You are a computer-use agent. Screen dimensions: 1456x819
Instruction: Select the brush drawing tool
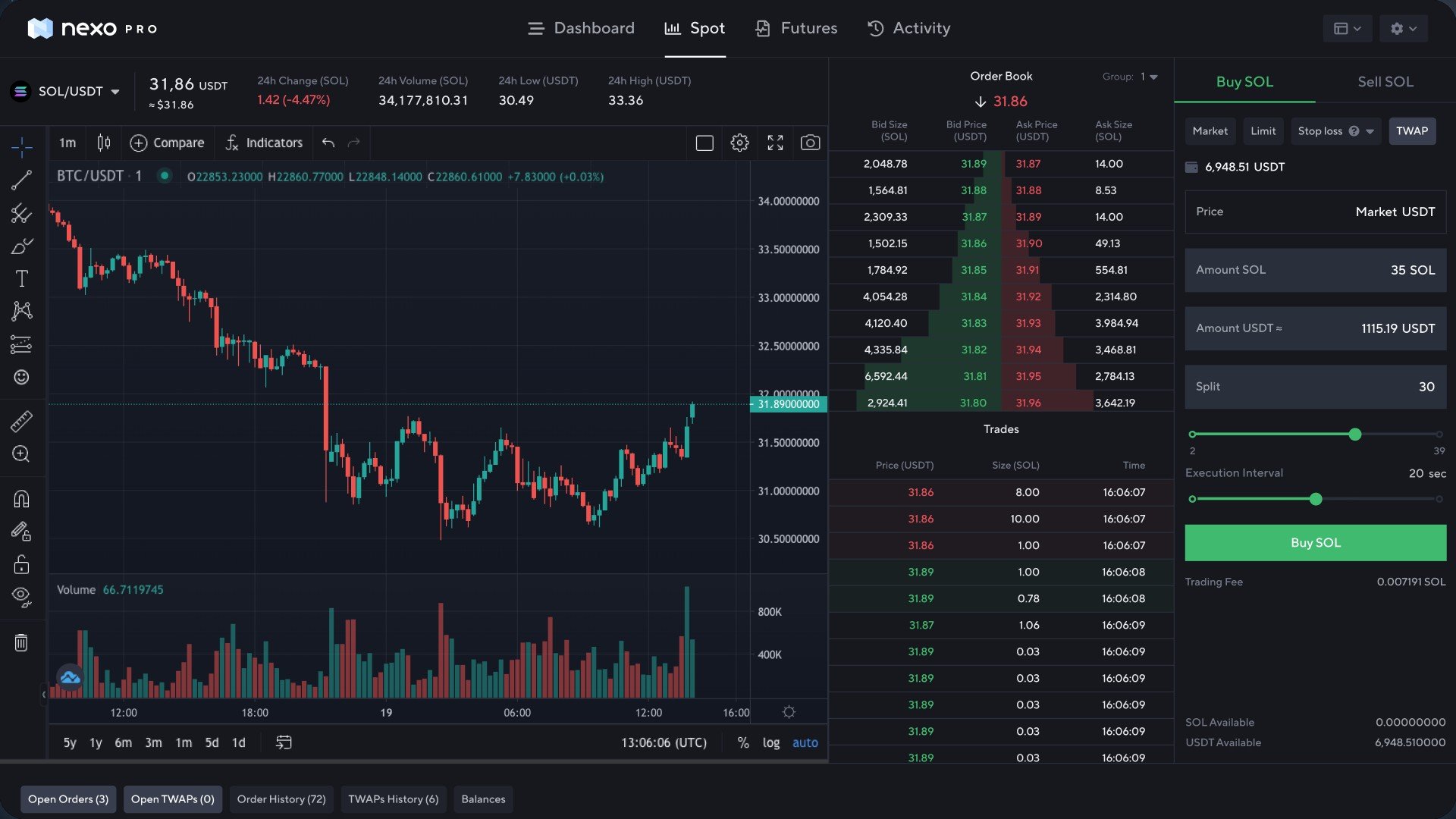coord(21,246)
